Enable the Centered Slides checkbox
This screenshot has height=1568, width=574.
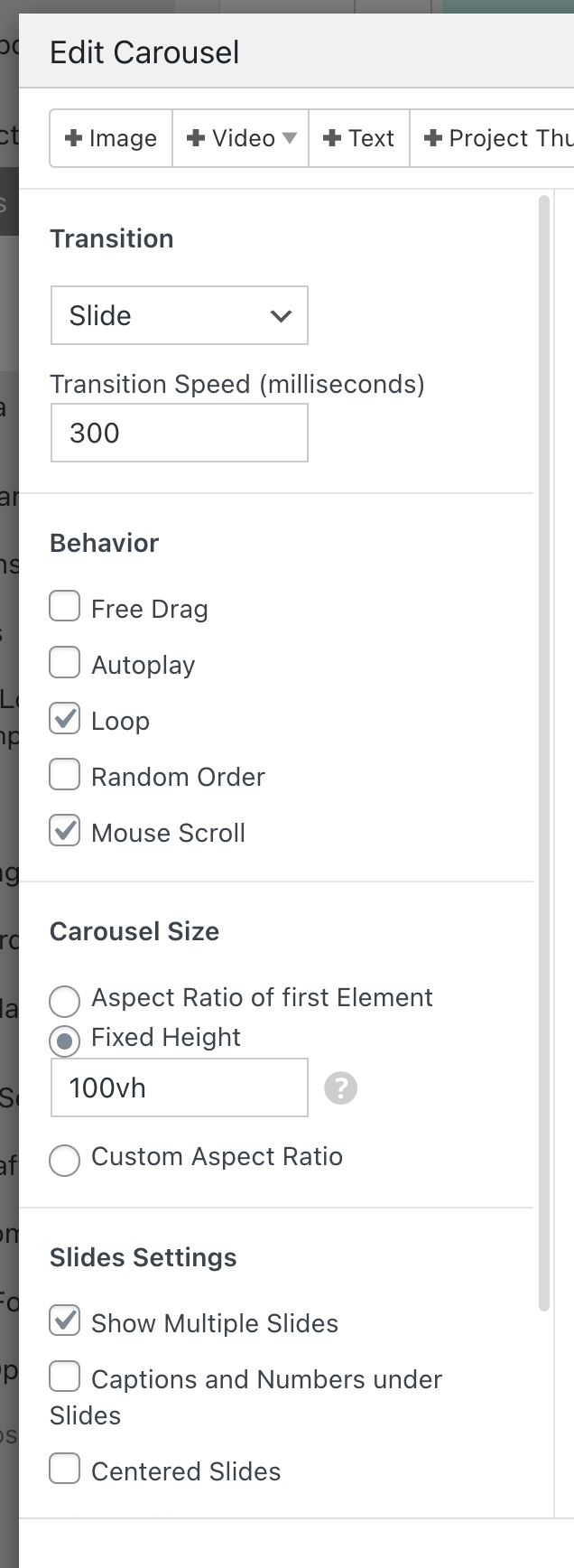pos(65,1469)
